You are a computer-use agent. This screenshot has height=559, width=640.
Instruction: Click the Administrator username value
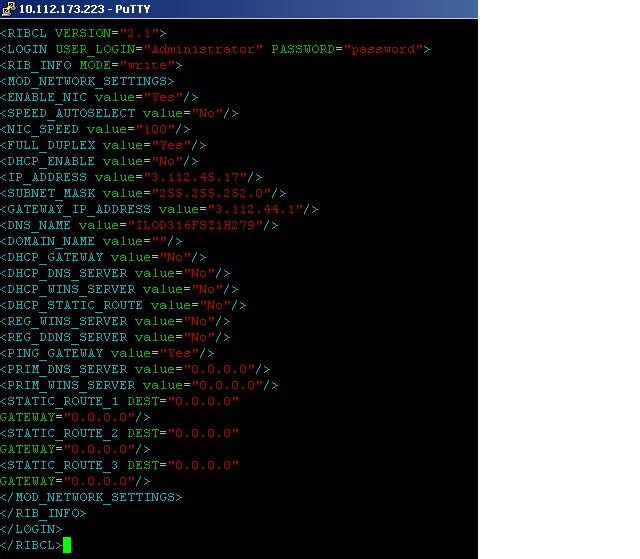tap(203, 49)
